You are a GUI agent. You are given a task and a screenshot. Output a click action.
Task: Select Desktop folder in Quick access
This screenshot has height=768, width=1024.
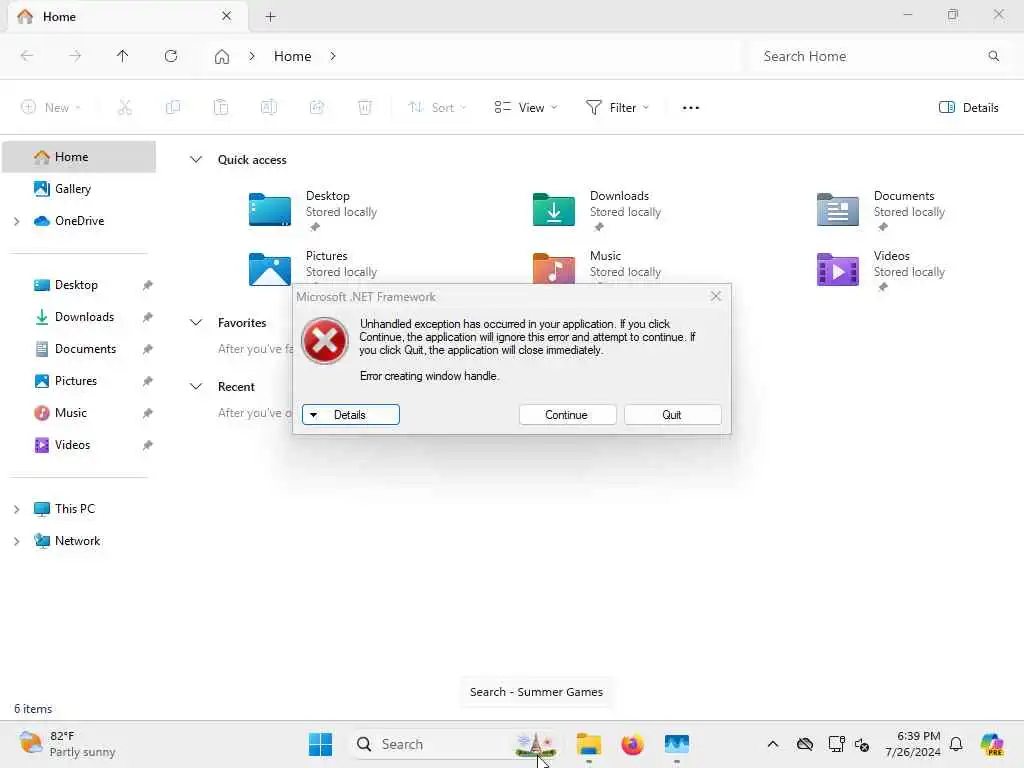(313, 210)
